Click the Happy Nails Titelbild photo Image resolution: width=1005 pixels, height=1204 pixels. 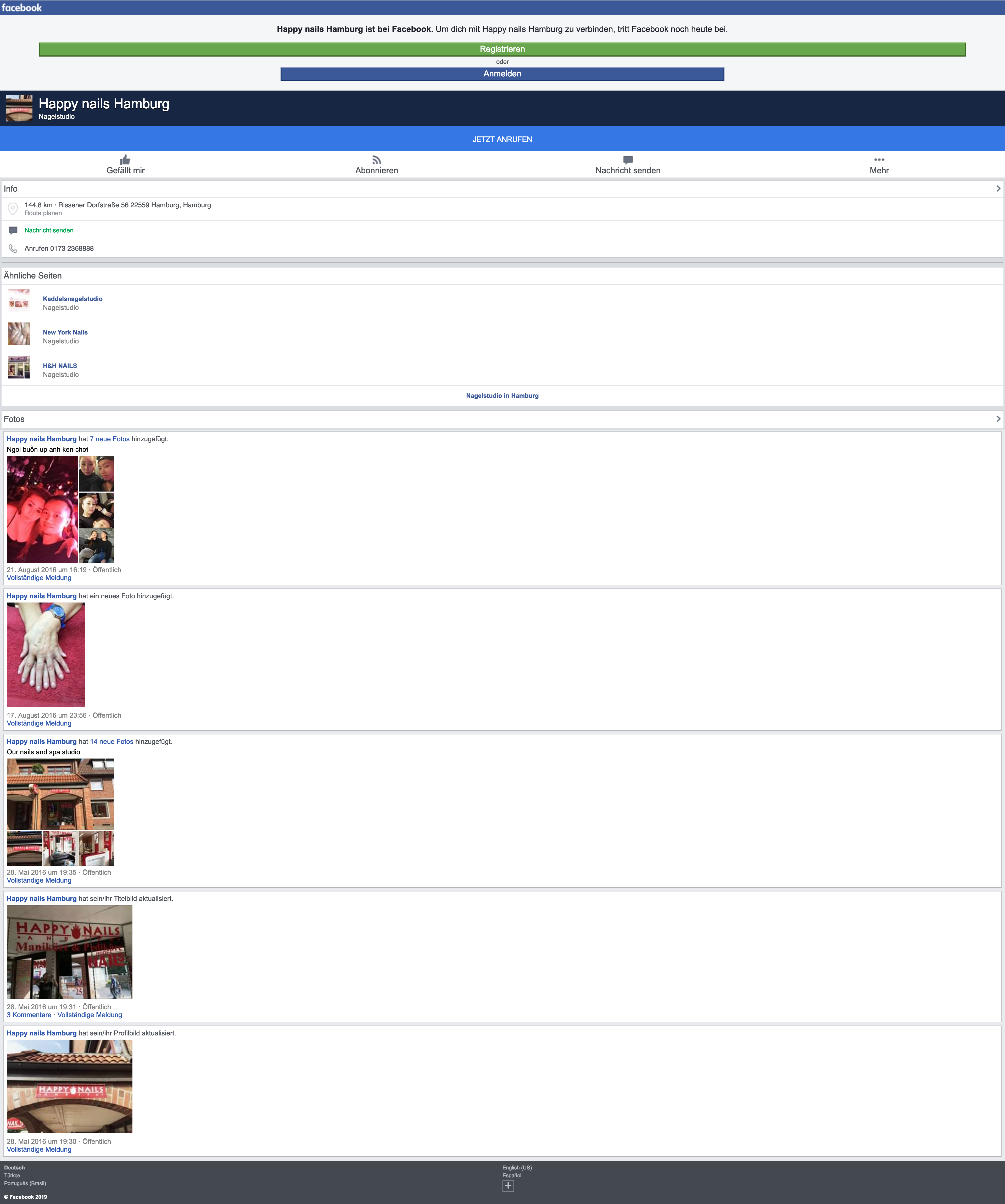pos(69,952)
